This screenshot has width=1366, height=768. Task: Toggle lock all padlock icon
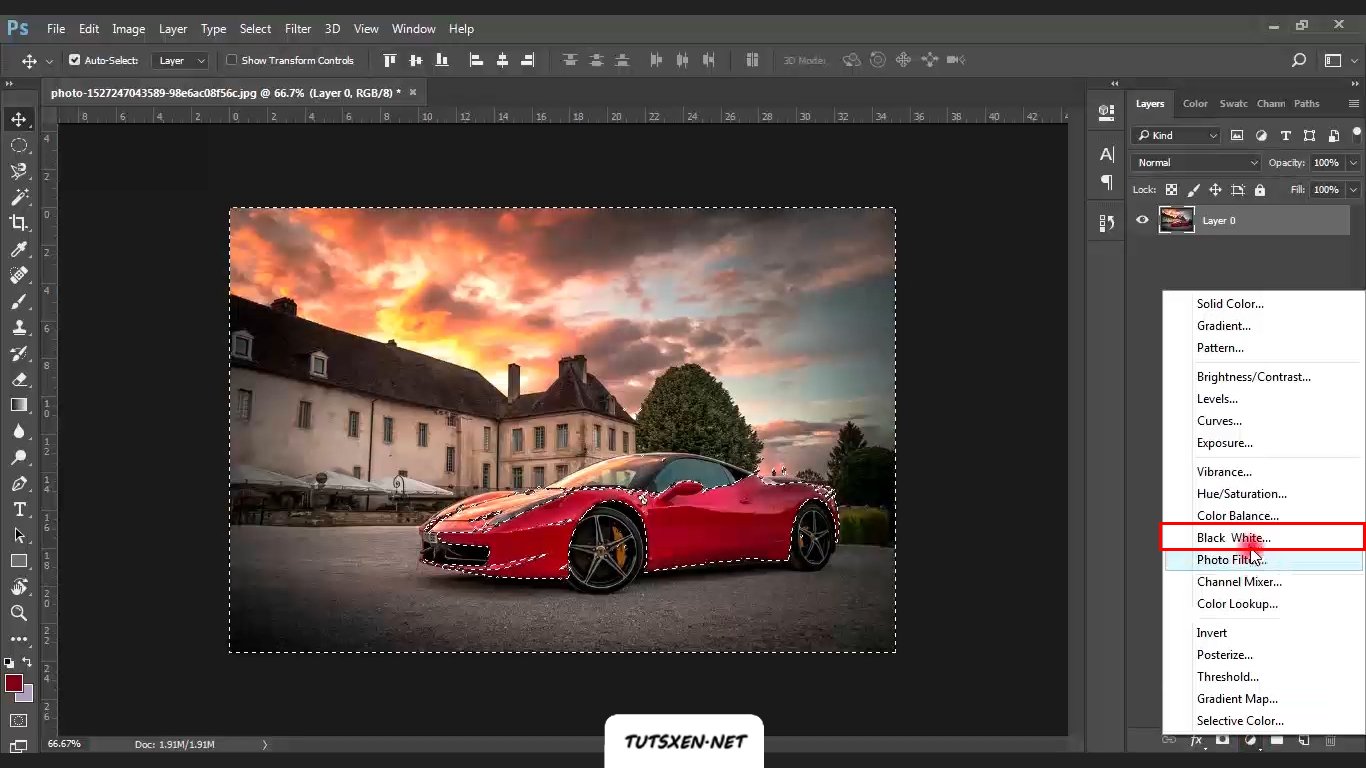click(1260, 190)
